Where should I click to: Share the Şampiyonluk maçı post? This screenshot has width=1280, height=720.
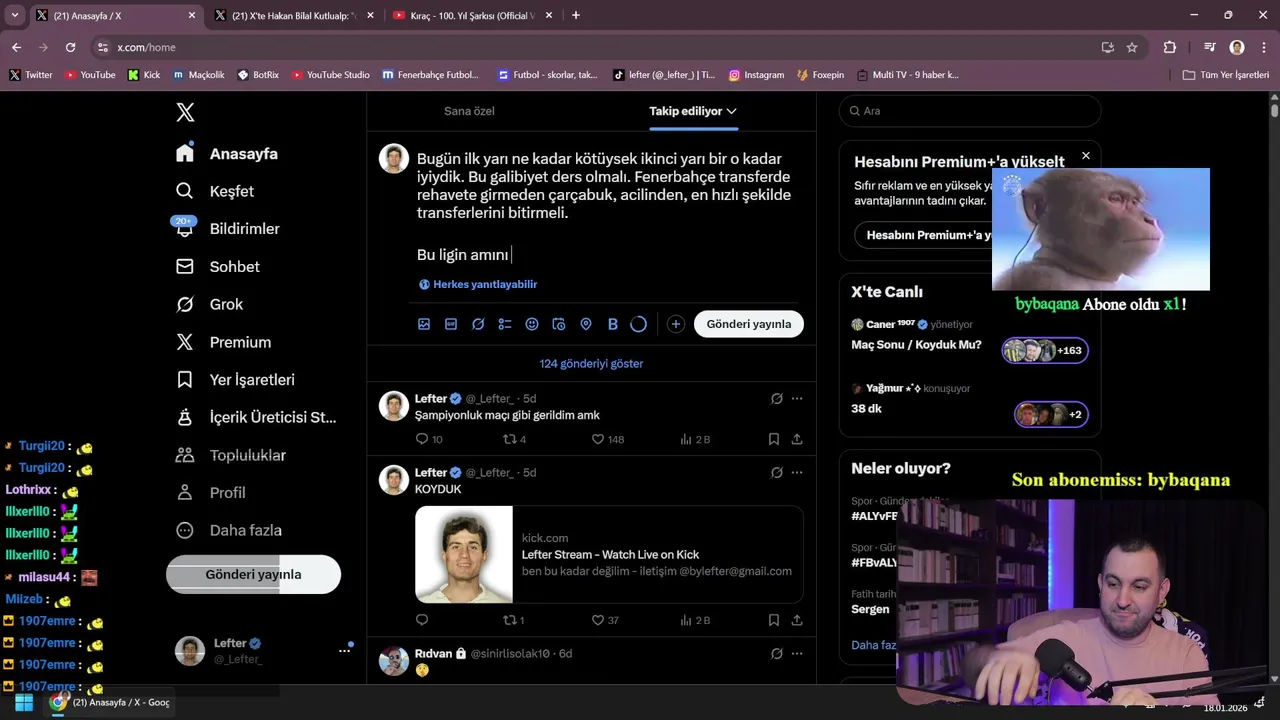[797, 439]
